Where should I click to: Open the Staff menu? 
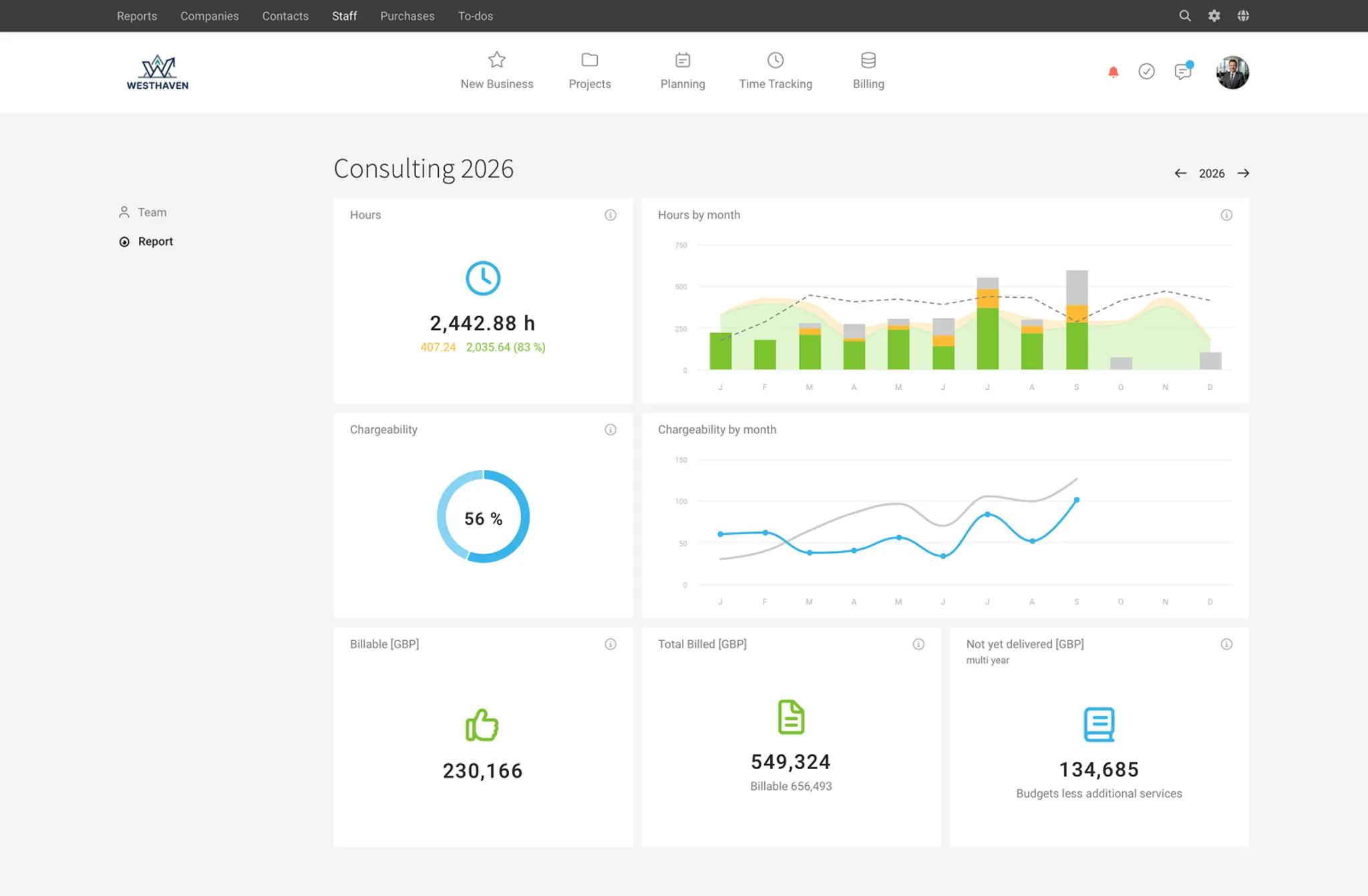click(x=344, y=16)
